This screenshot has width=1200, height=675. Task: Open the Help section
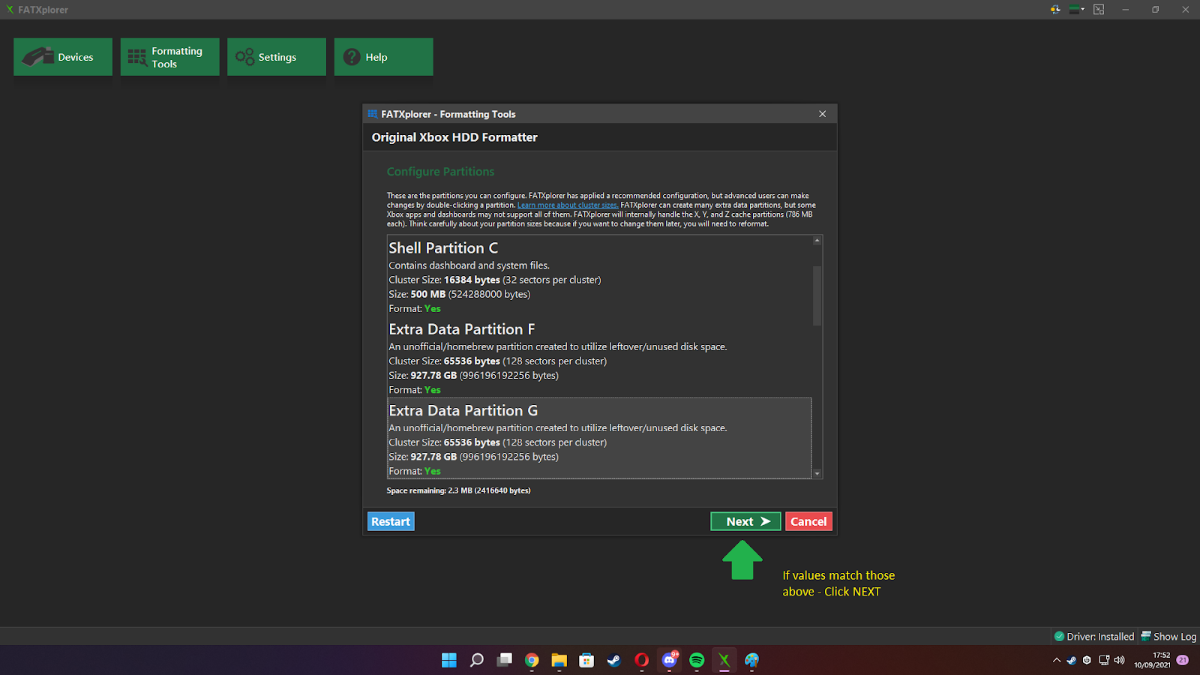coord(383,57)
